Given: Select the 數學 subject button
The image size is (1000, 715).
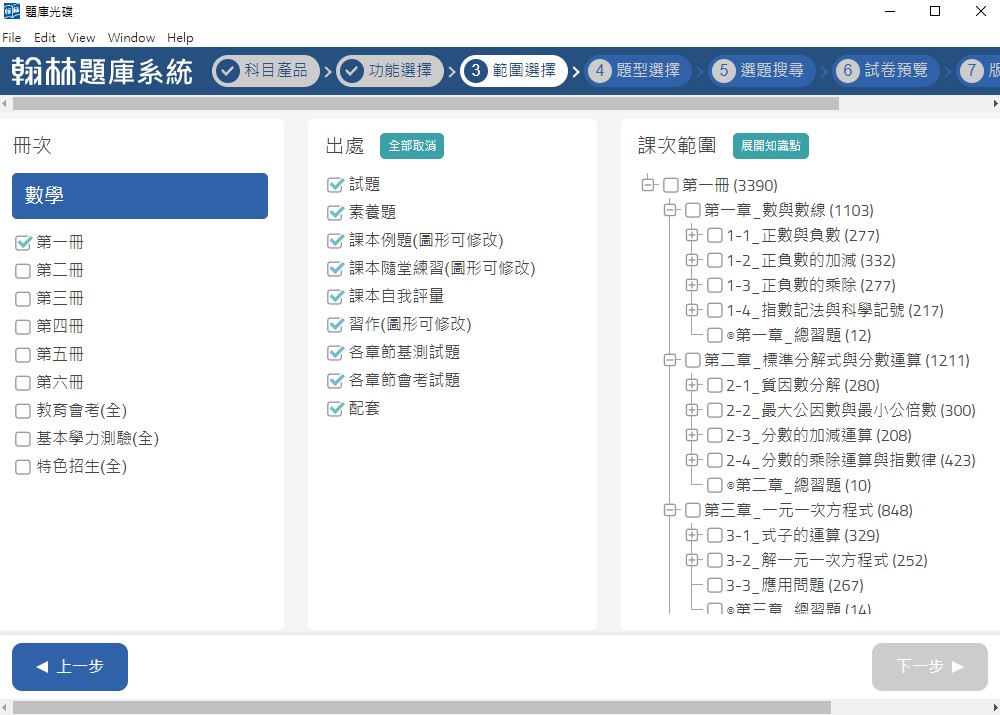Looking at the screenshot, I should [x=140, y=196].
